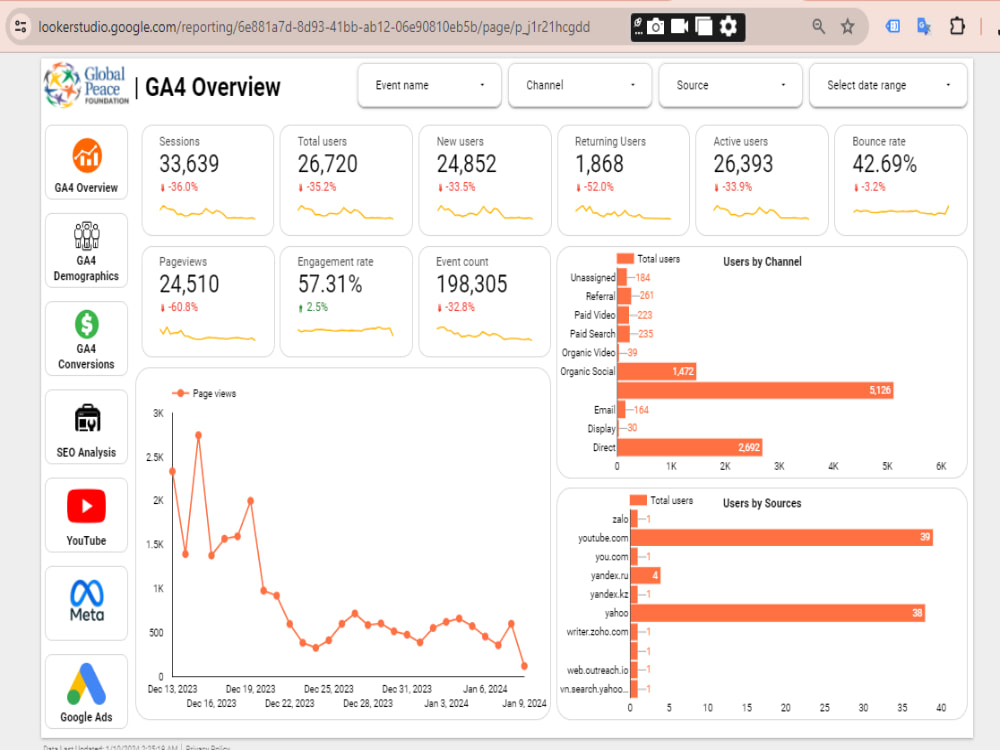
Task: Select the New users scorecard 24,852
Action: coord(485,180)
